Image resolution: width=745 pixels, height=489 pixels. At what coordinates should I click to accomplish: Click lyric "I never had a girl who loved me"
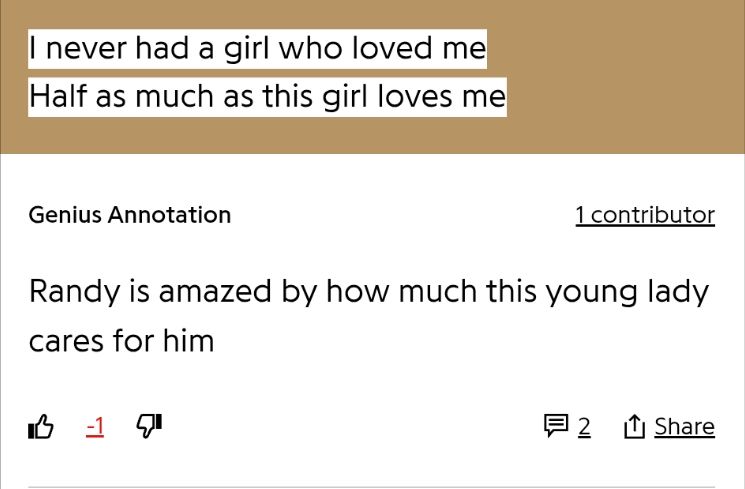pyautogui.click(x=258, y=49)
